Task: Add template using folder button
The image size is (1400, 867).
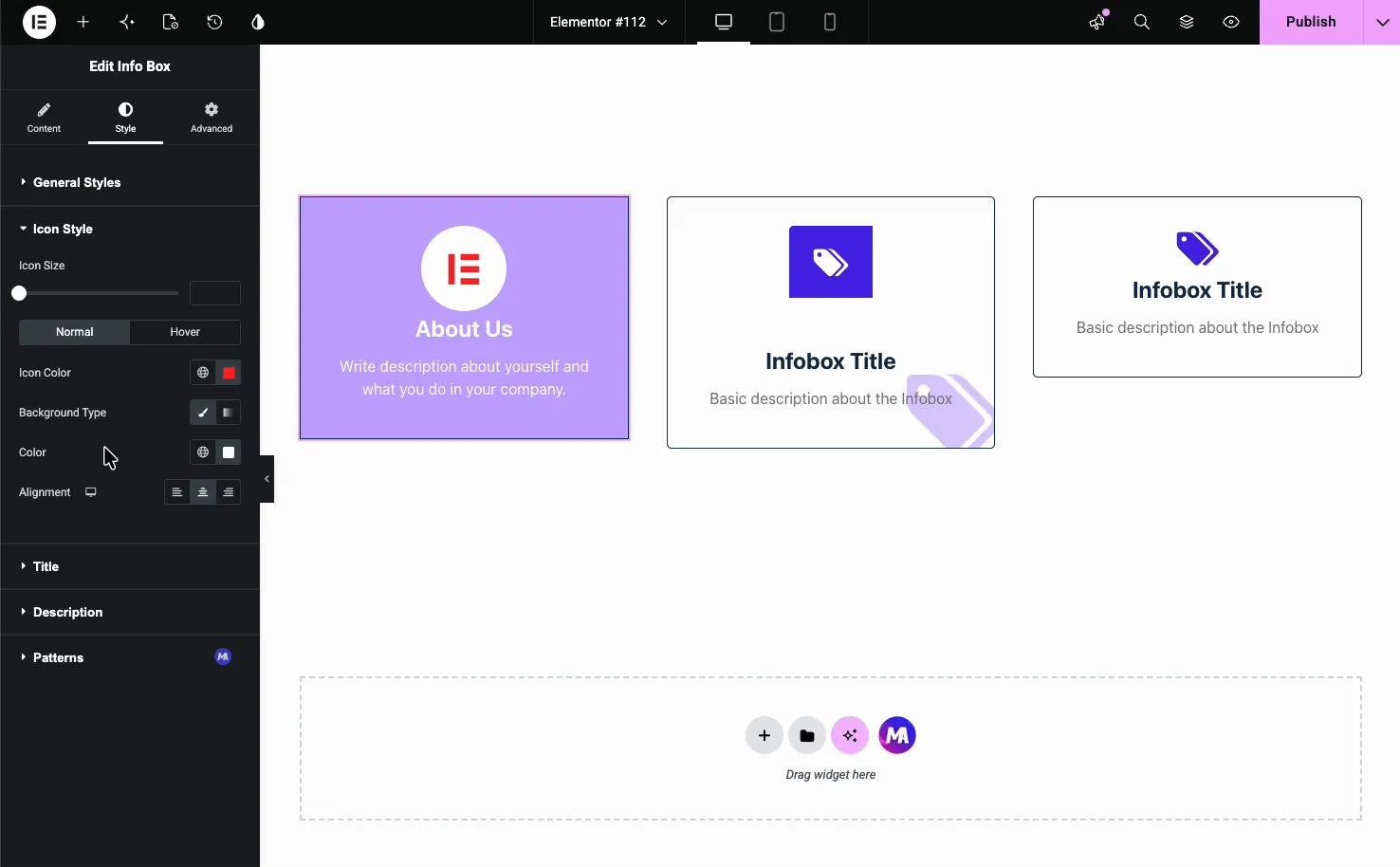Action: 807,735
